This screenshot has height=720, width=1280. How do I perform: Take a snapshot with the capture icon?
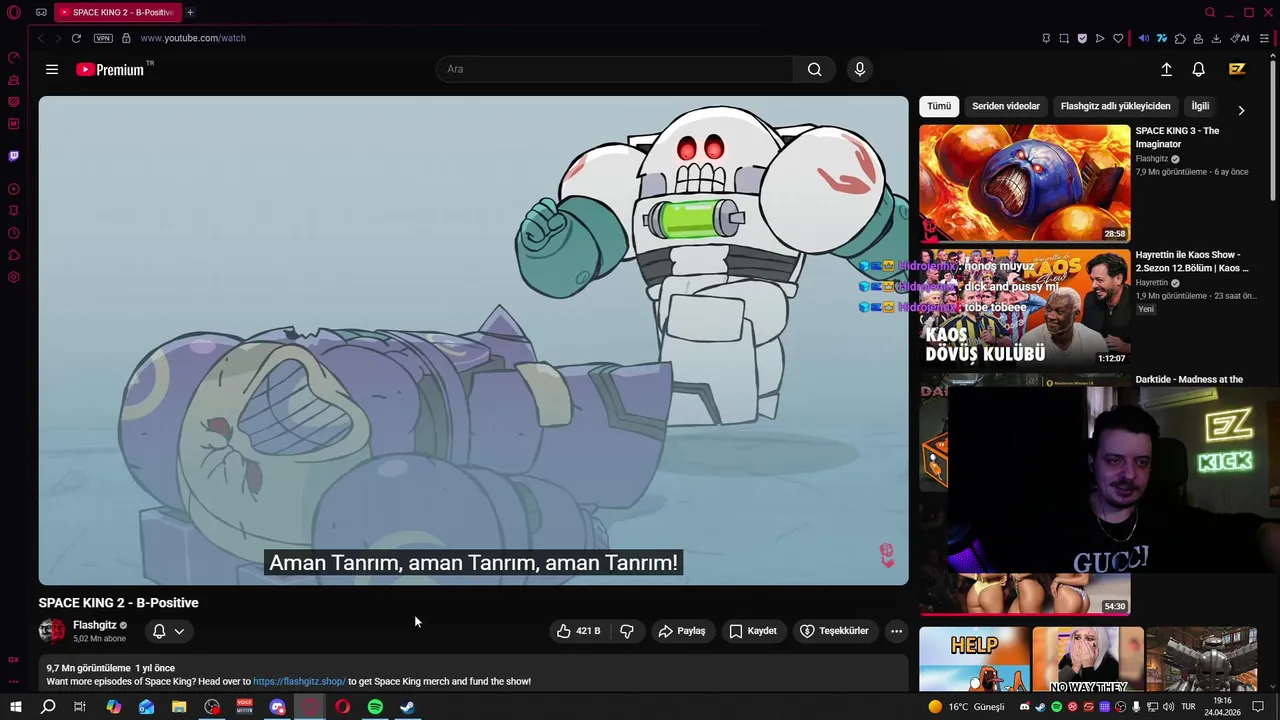pos(1064,38)
